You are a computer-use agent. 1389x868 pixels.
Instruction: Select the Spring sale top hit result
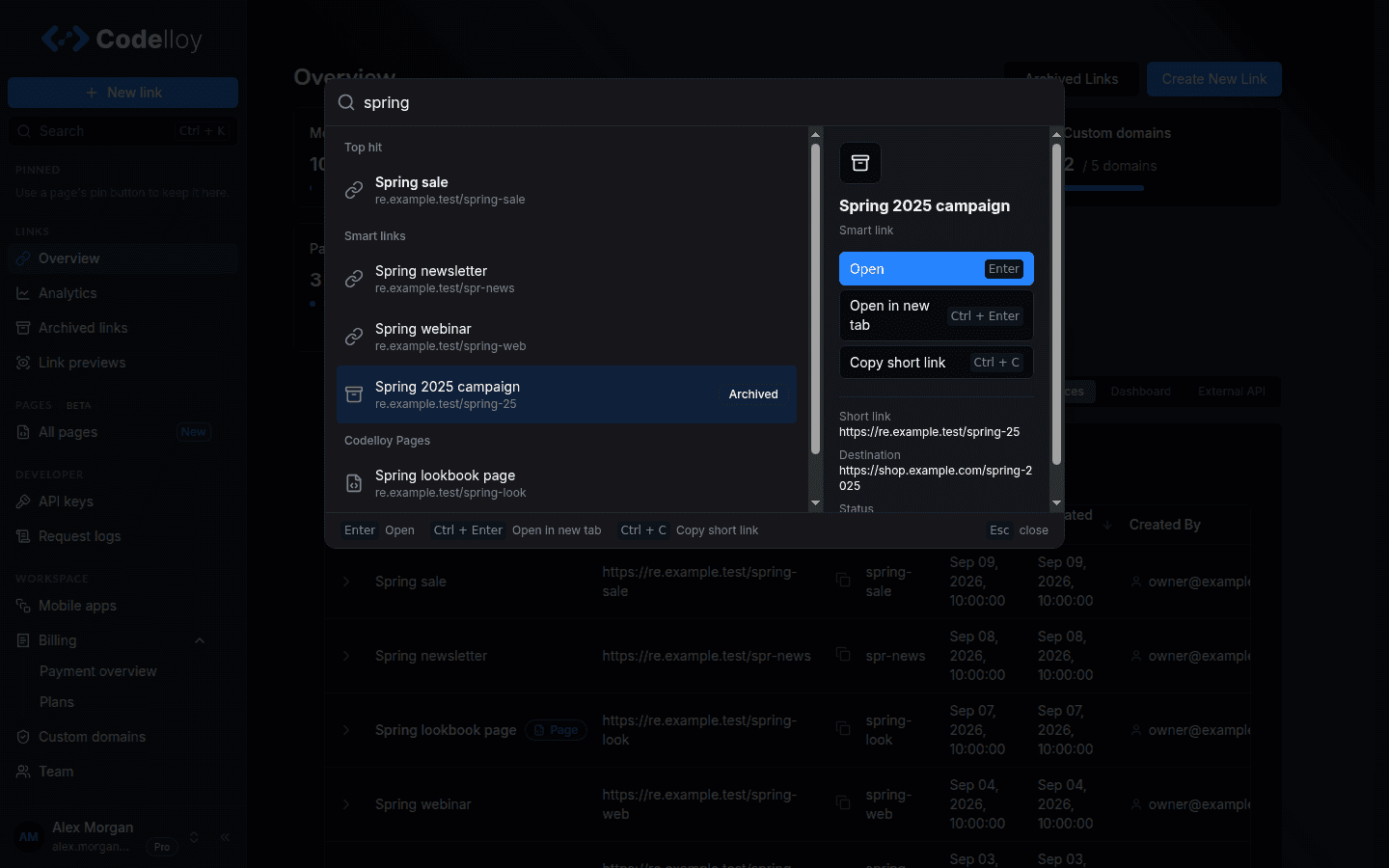[566, 190]
